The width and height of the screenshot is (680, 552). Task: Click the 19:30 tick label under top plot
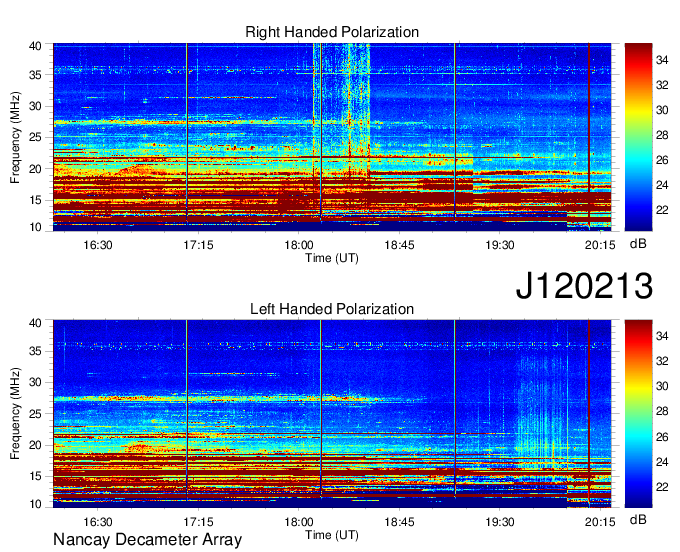click(x=500, y=245)
